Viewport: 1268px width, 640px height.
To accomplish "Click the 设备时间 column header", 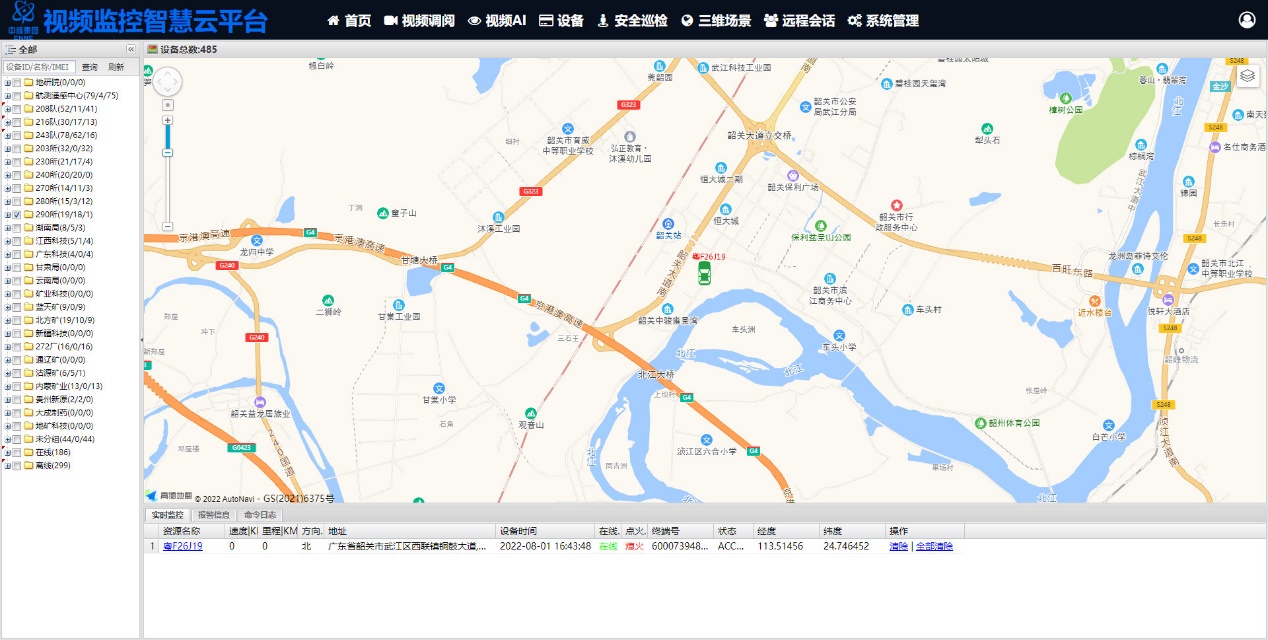I will click(546, 531).
